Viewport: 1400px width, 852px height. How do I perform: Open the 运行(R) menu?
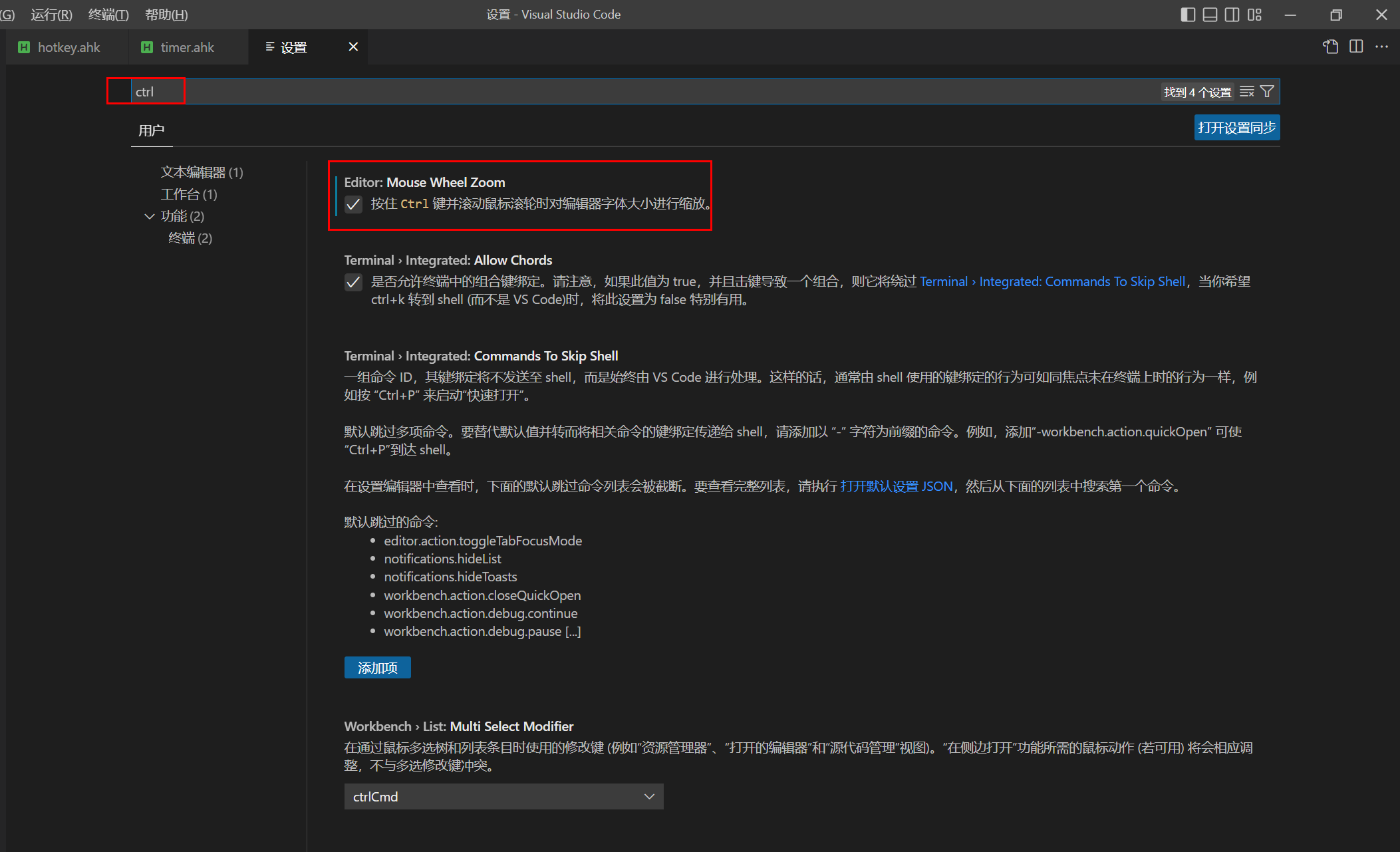(51, 15)
